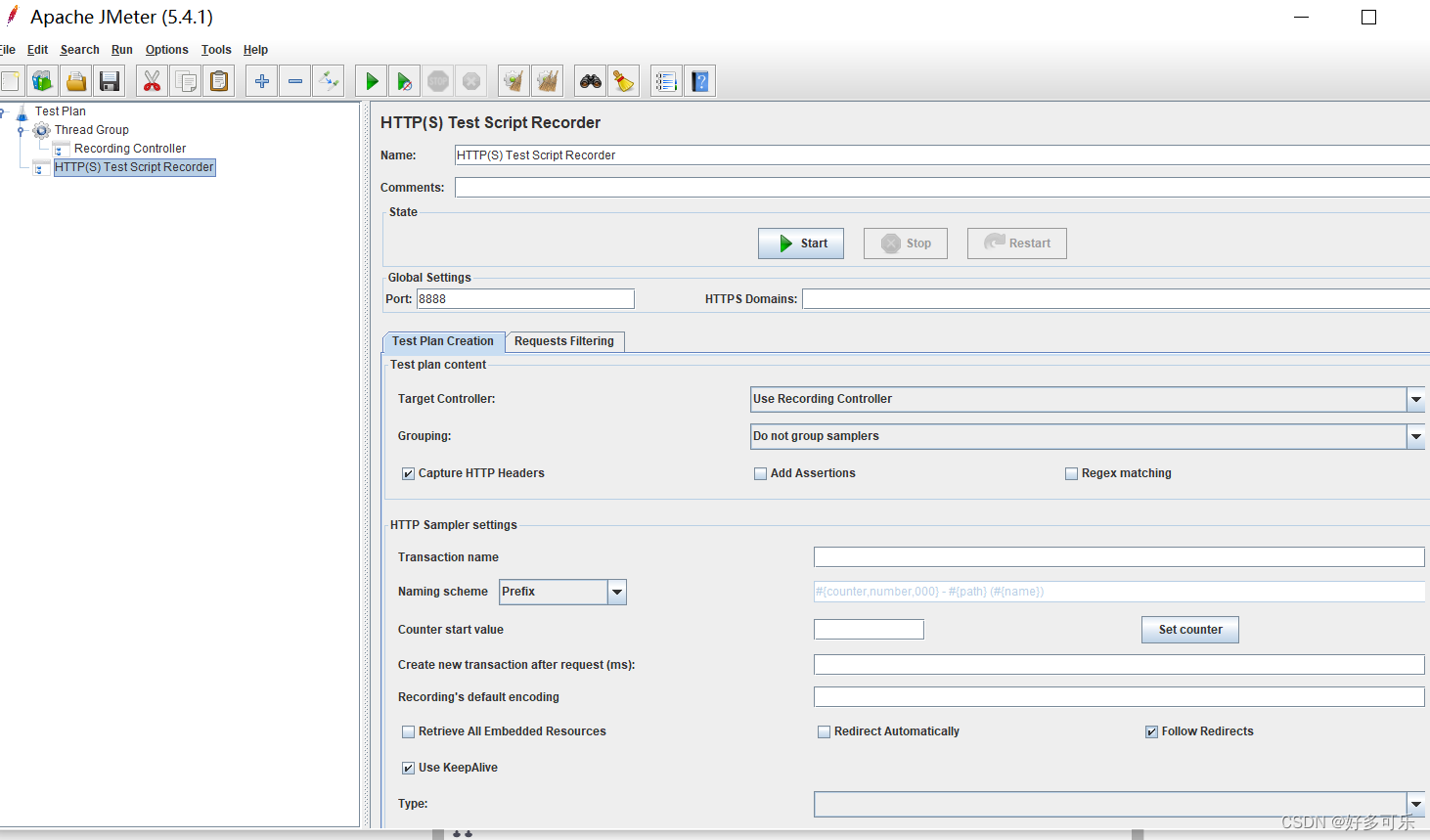Image resolution: width=1430 pixels, height=840 pixels.
Task: Toggle the Use KeepAlive checkbox
Action: 408,768
